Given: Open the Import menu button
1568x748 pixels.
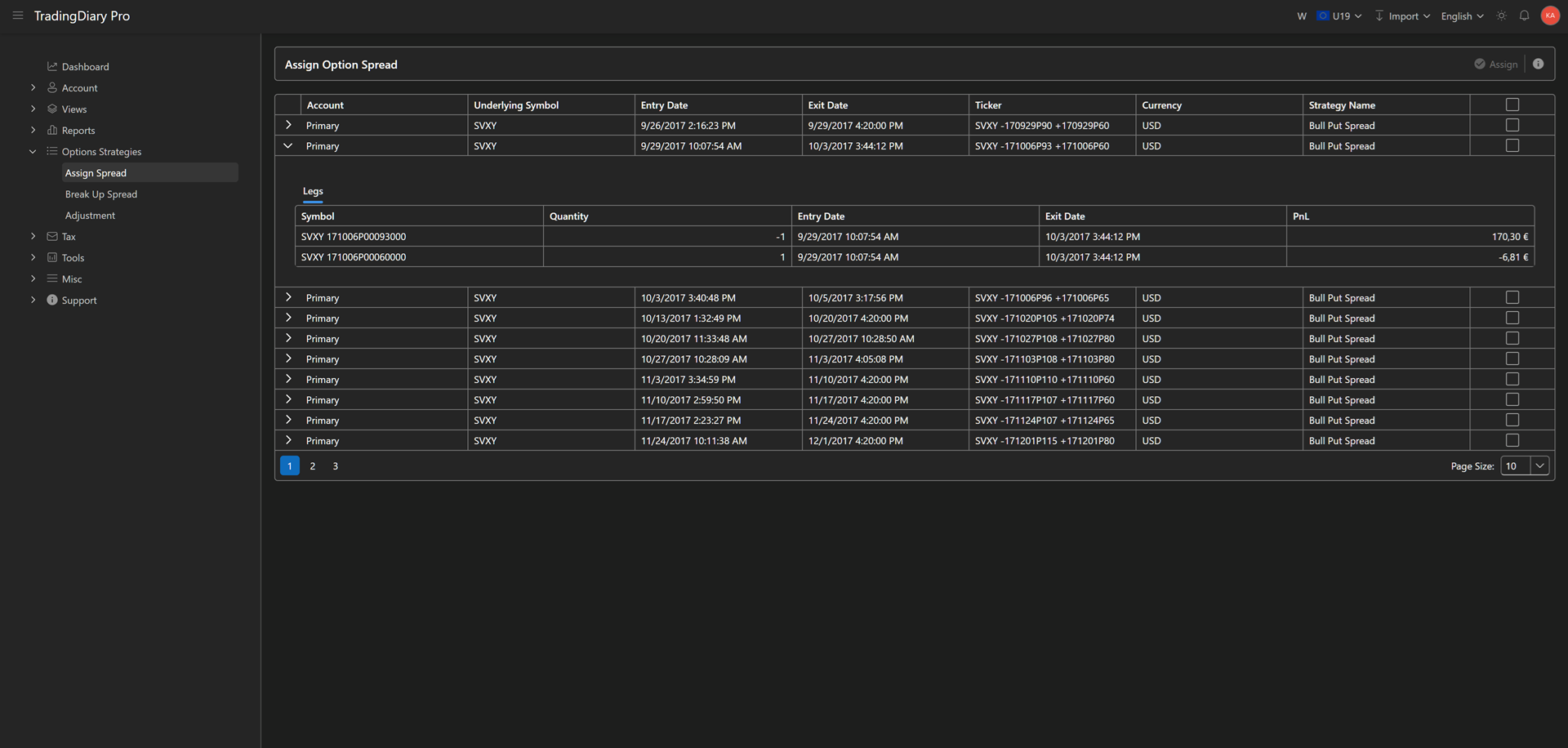Looking at the screenshot, I should [1402, 16].
